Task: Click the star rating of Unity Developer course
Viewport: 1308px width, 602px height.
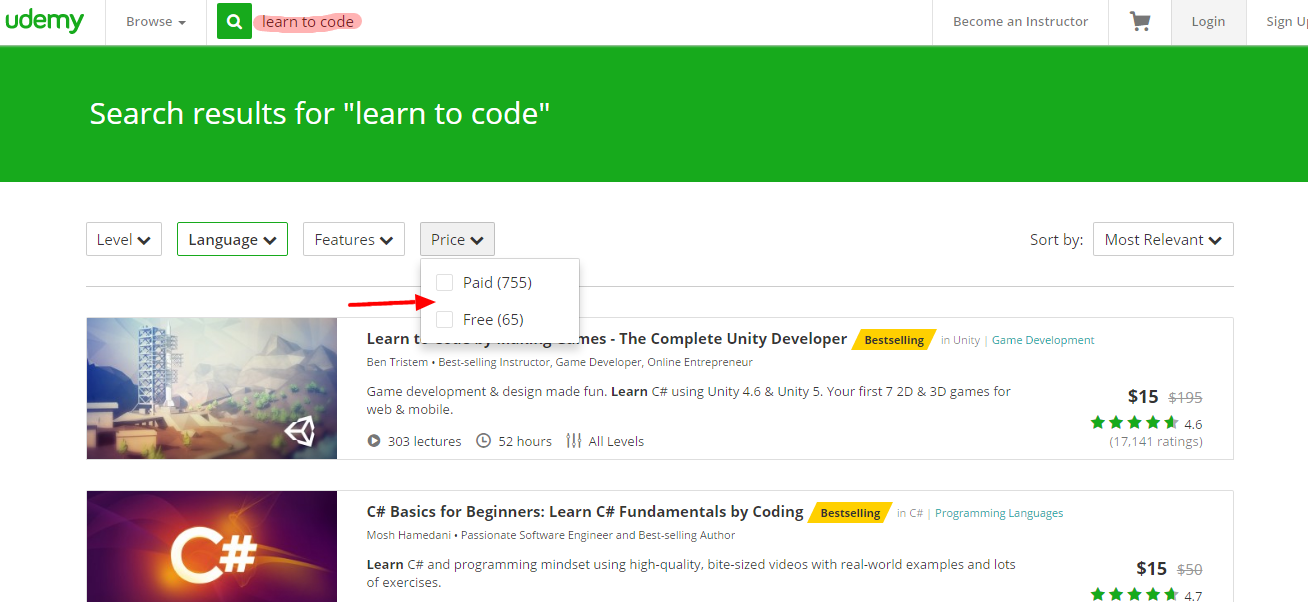Action: coord(1134,423)
